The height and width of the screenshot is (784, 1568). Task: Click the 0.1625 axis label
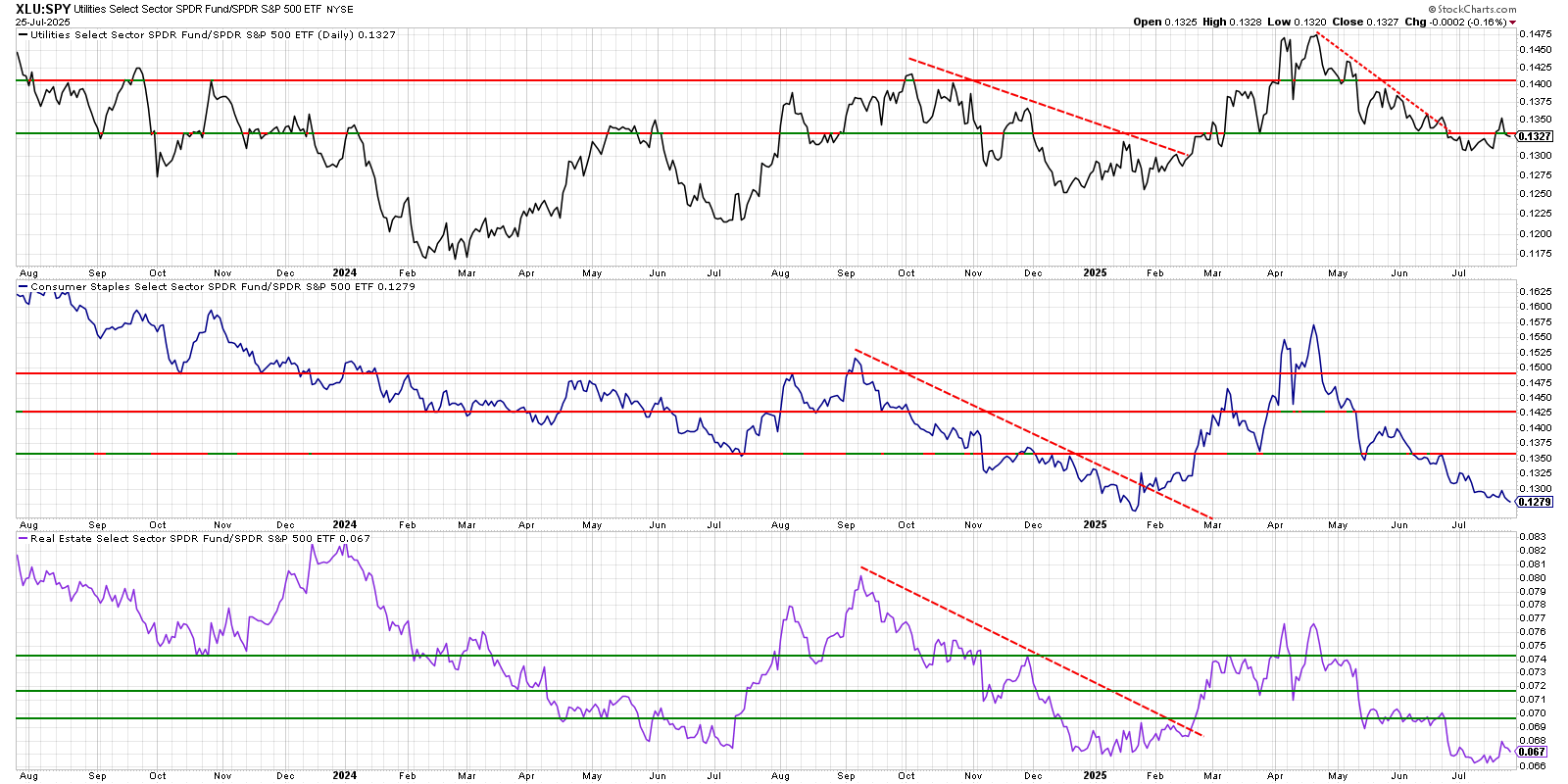pos(1536,291)
